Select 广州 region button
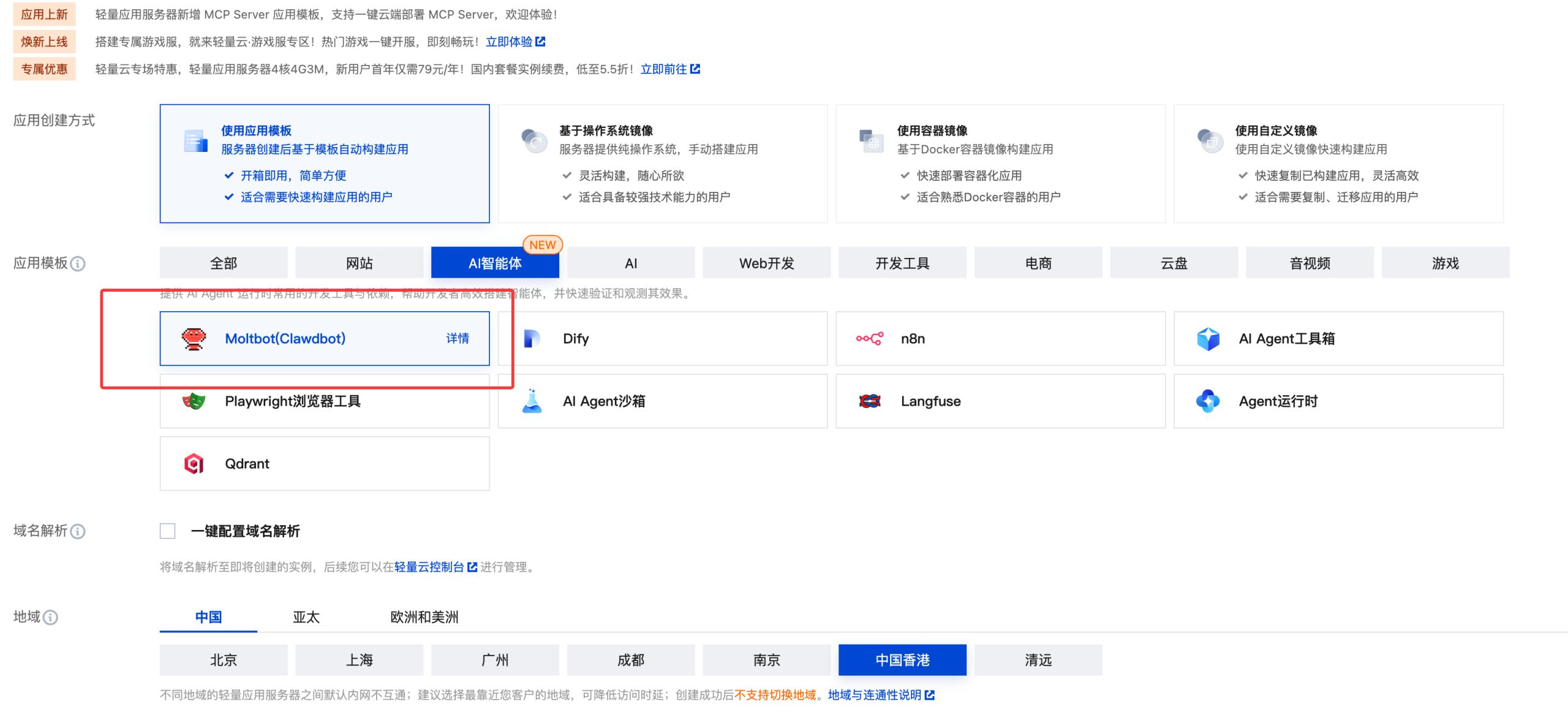1568x723 pixels. pyautogui.click(x=495, y=660)
